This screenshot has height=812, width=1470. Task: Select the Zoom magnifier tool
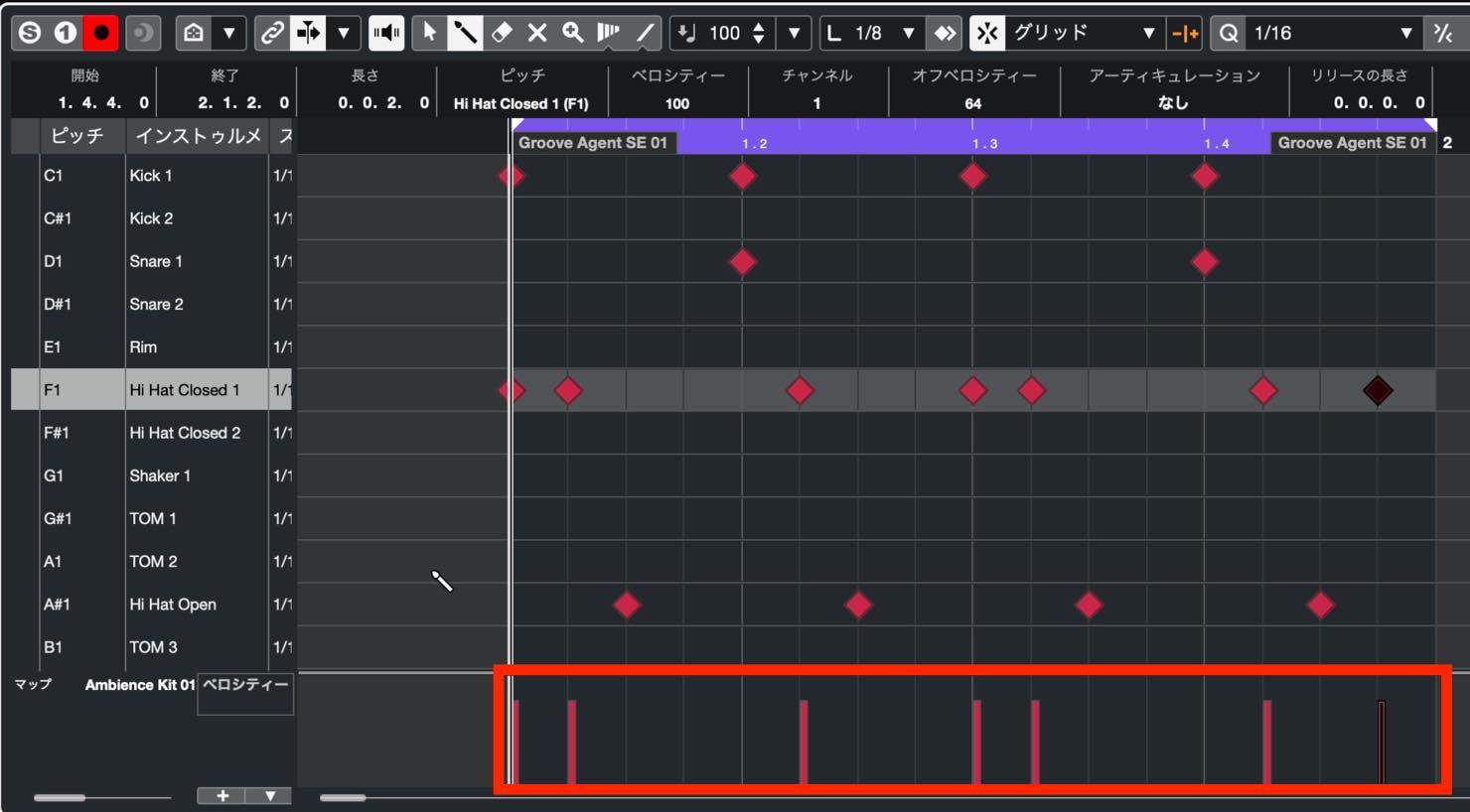click(x=573, y=33)
